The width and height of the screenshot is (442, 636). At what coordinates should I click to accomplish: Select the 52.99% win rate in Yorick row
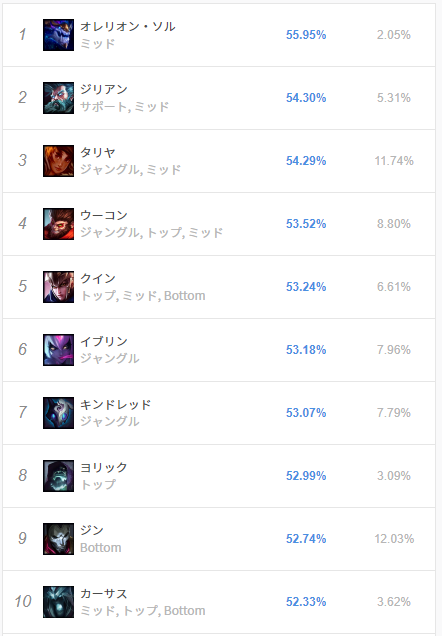pos(306,476)
